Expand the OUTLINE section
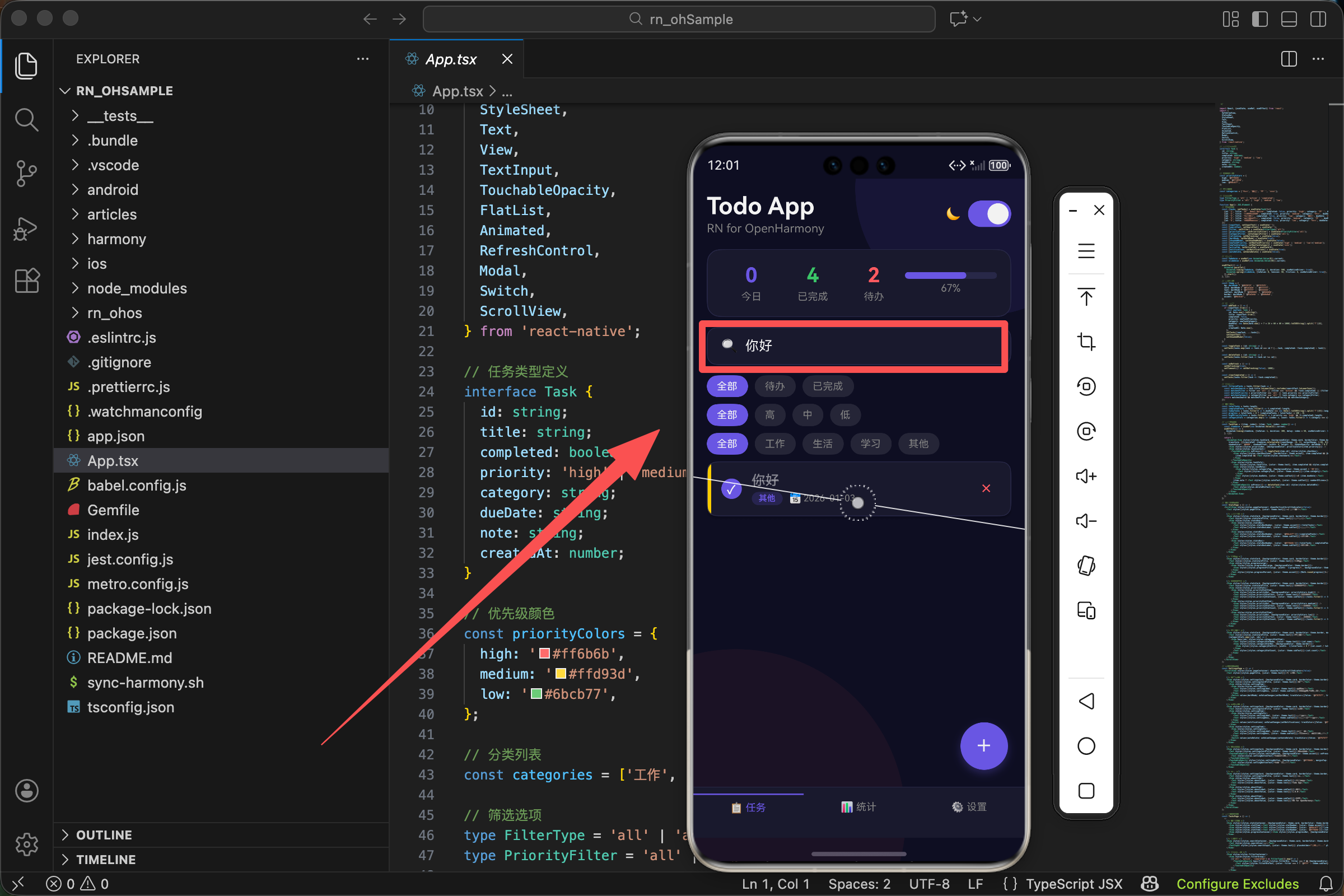 click(104, 835)
